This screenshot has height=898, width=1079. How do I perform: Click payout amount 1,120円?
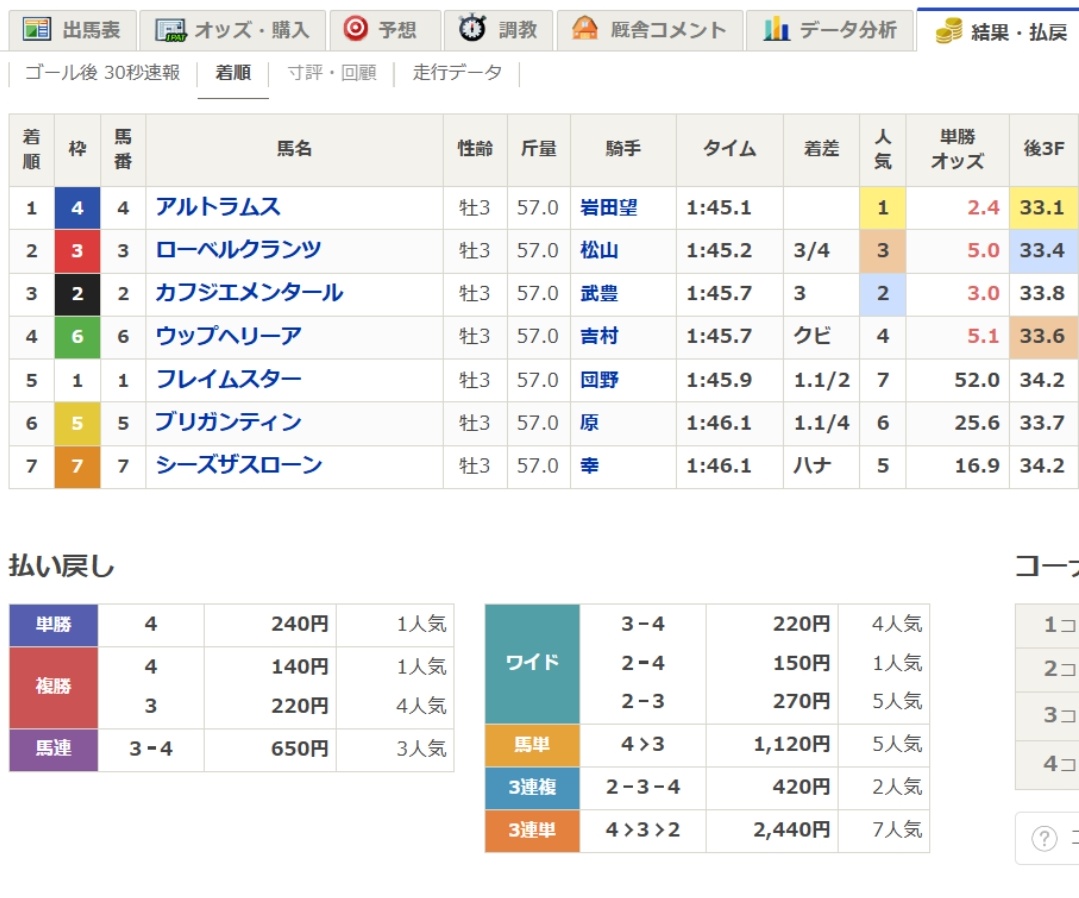(791, 745)
